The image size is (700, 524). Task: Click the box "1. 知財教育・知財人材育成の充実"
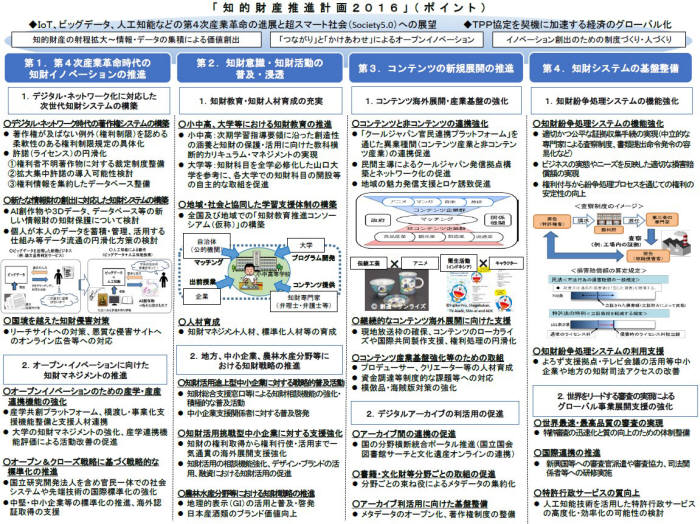coord(261,100)
